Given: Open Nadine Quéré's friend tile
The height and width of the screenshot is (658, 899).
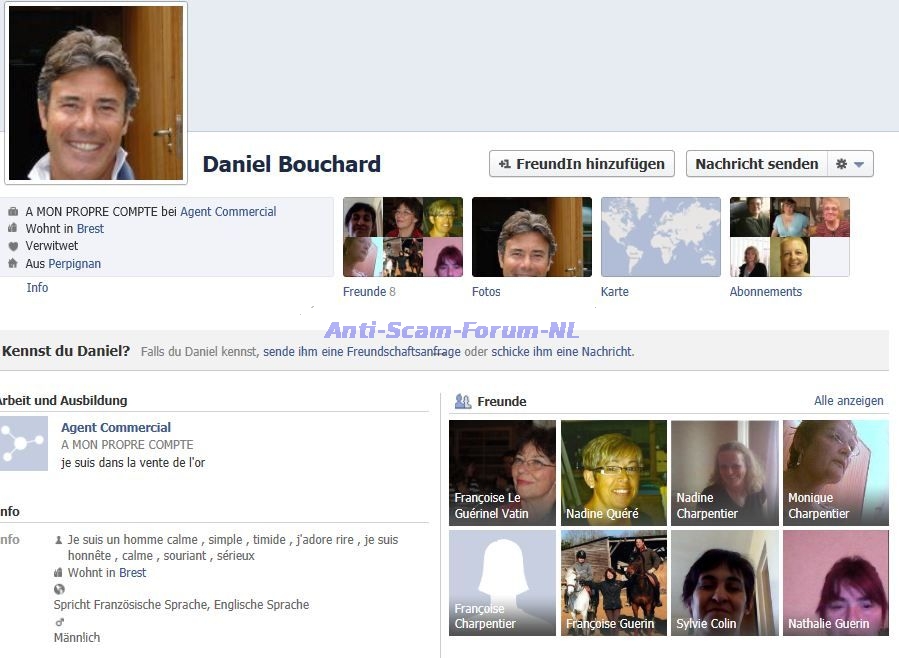Looking at the screenshot, I should tap(613, 472).
